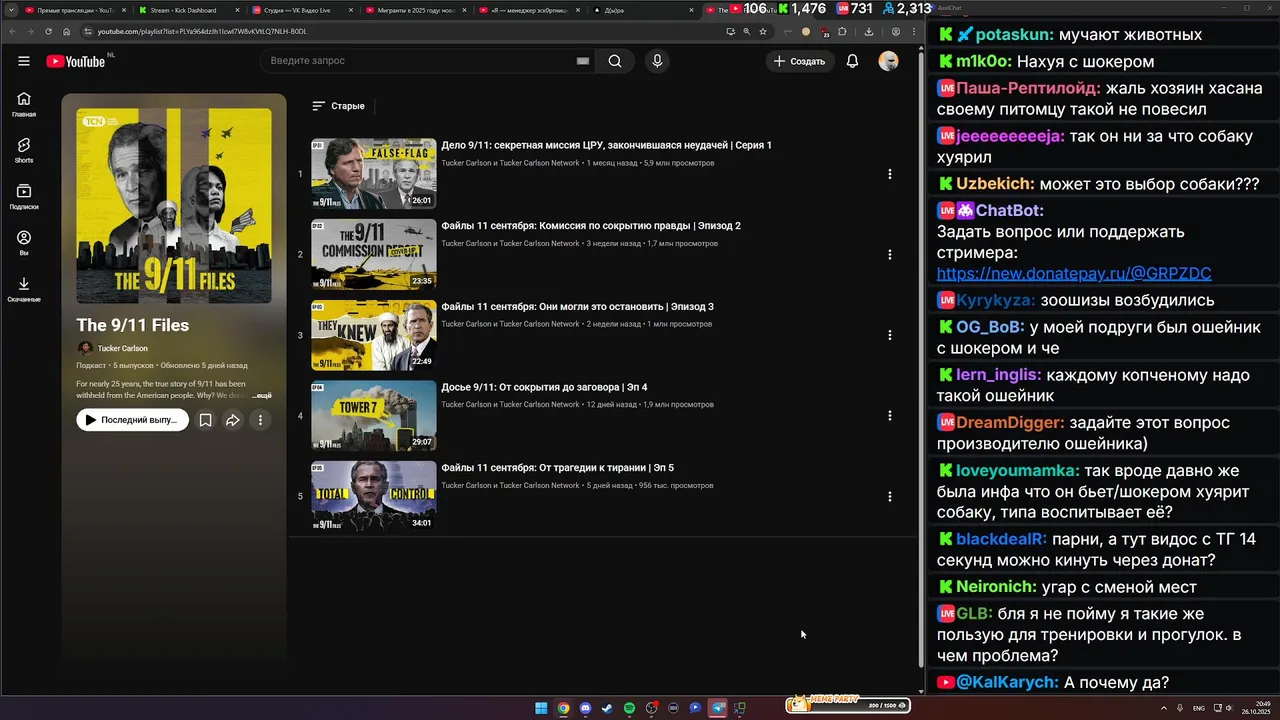
Task: Open От сокрытия до заговора Эп 4 title
Action: (x=544, y=387)
